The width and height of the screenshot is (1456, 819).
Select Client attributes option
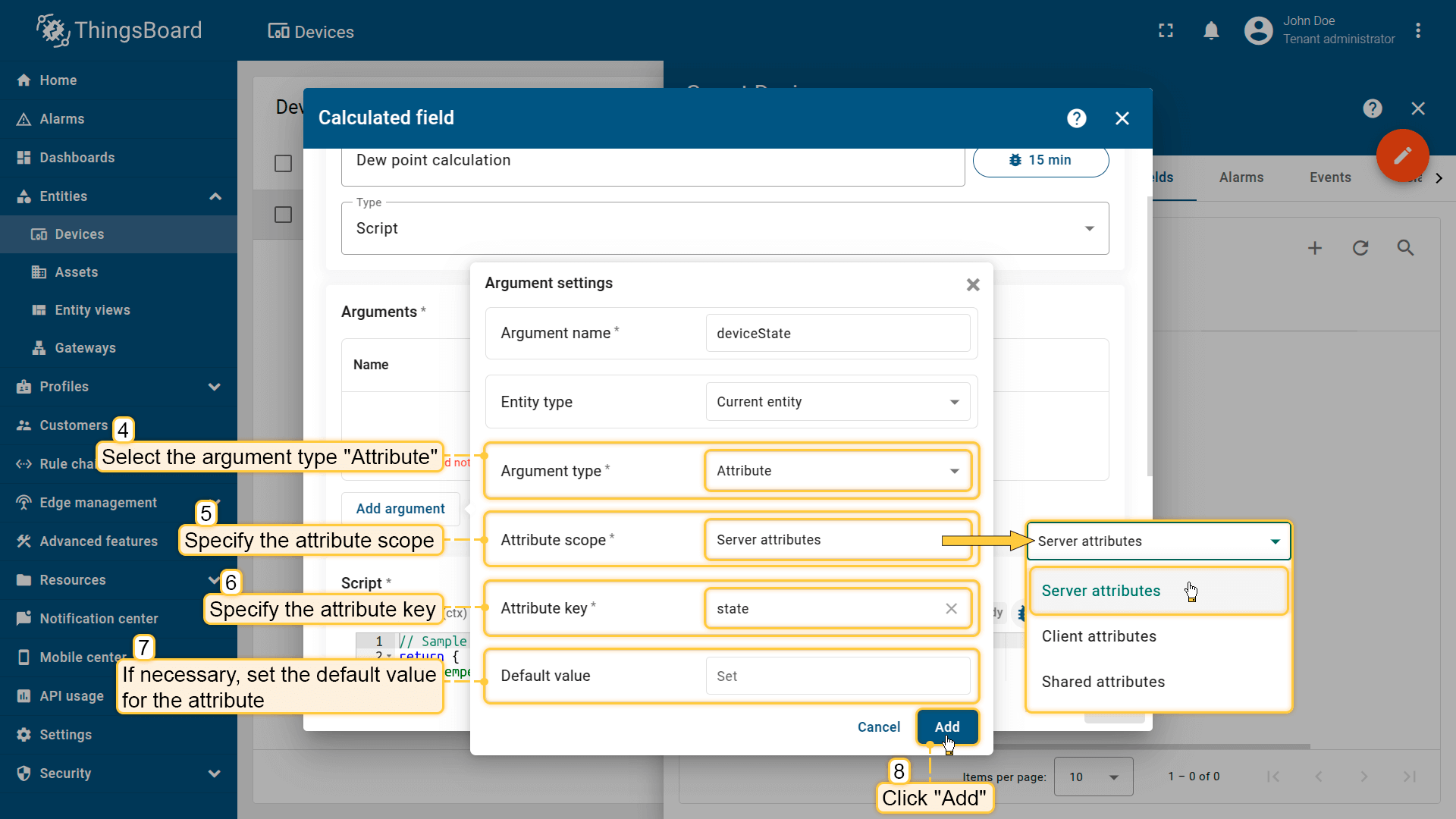coord(1098,636)
